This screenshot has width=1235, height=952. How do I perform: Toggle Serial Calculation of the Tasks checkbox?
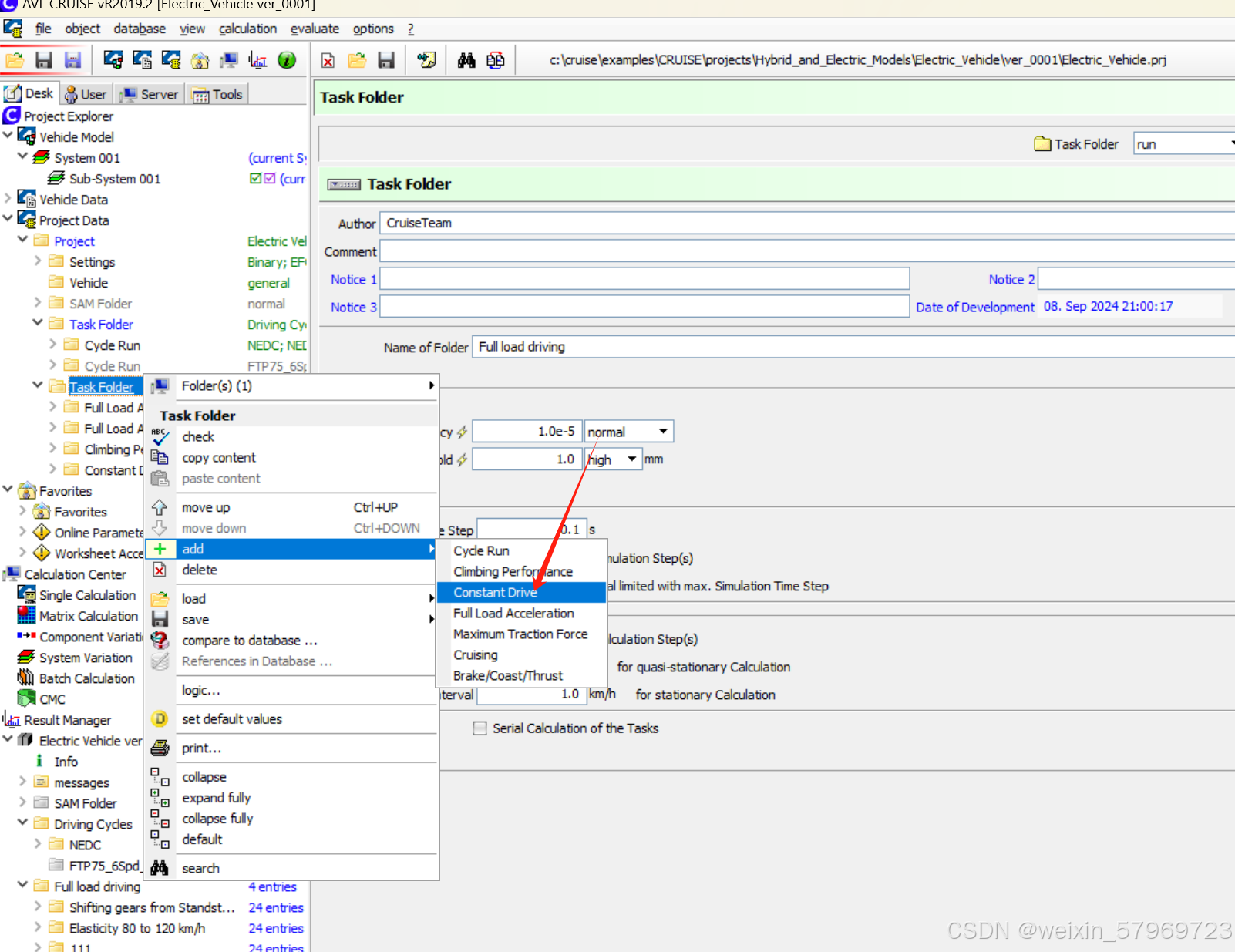click(x=480, y=728)
